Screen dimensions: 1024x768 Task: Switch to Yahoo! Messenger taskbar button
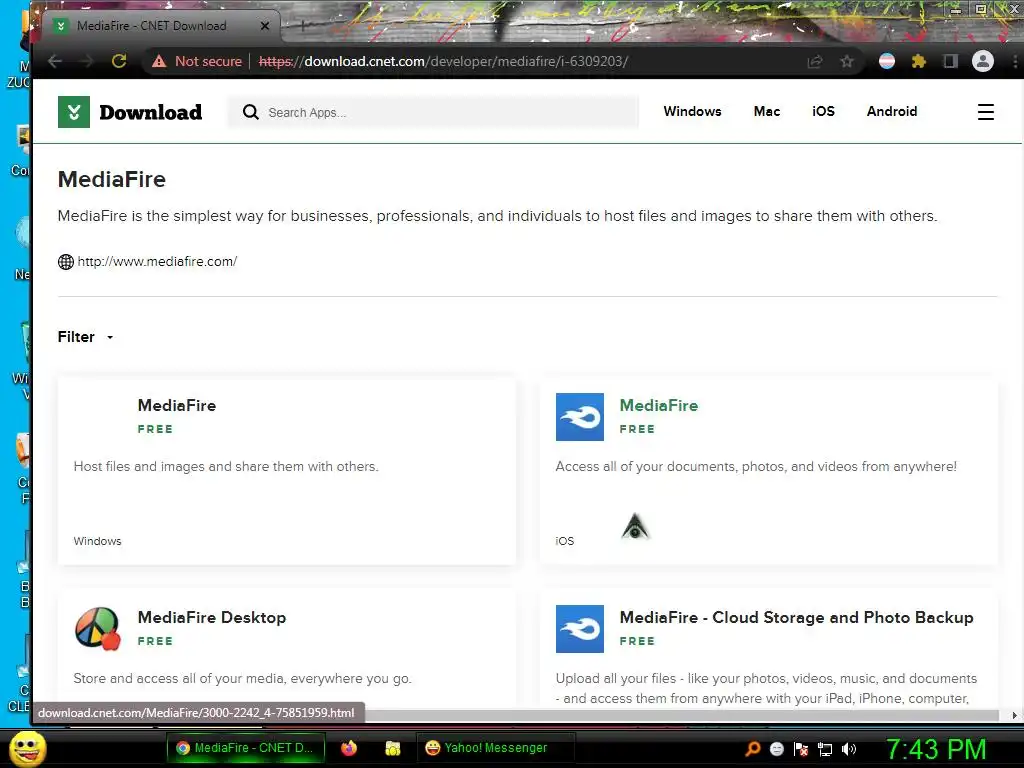pos(496,748)
